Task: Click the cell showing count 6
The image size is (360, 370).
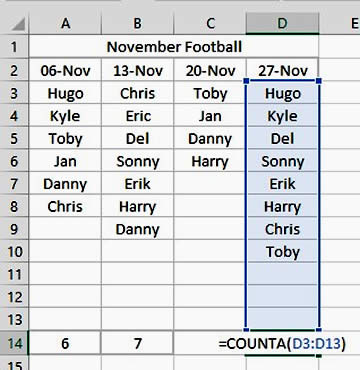Action: tap(65, 343)
